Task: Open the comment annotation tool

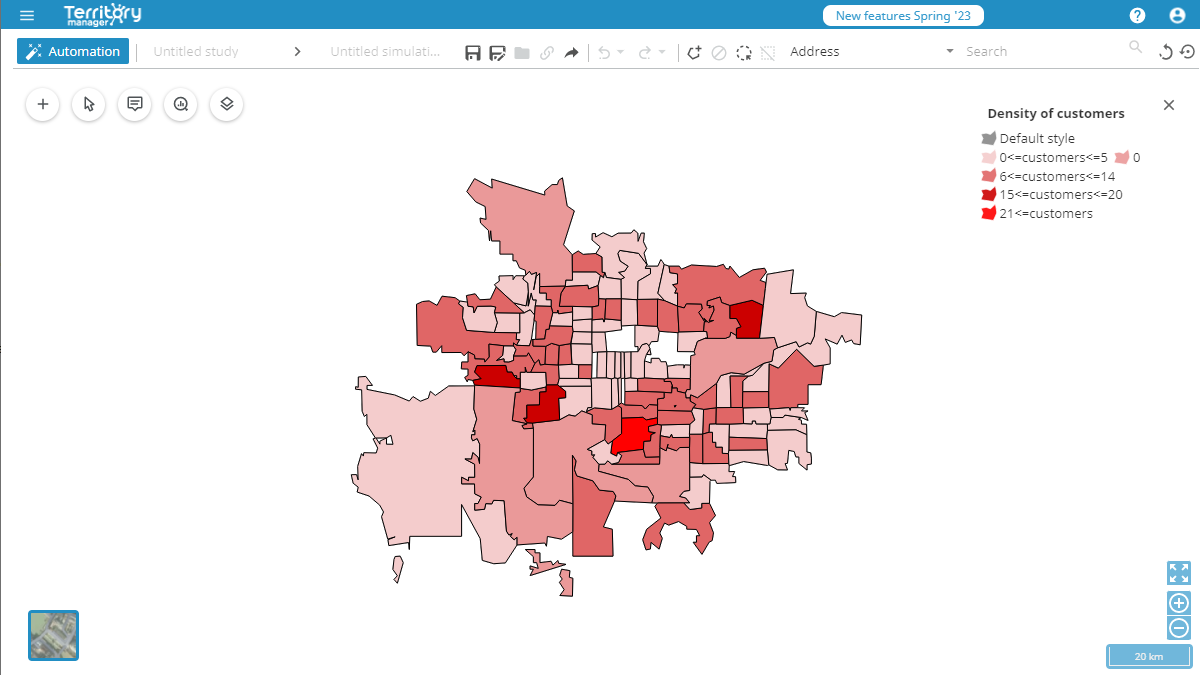Action: [135, 104]
